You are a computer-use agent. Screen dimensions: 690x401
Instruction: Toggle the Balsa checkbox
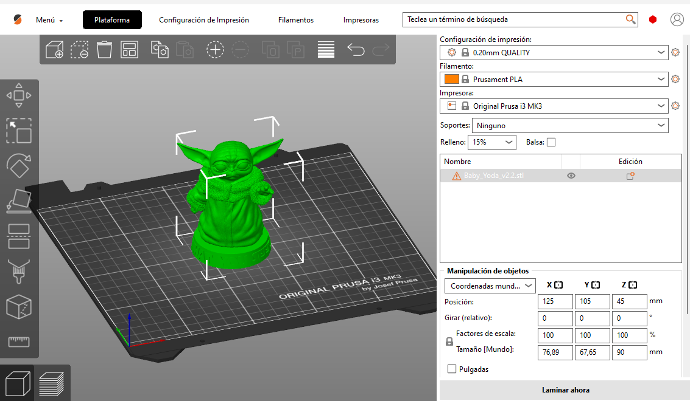coord(551,143)
